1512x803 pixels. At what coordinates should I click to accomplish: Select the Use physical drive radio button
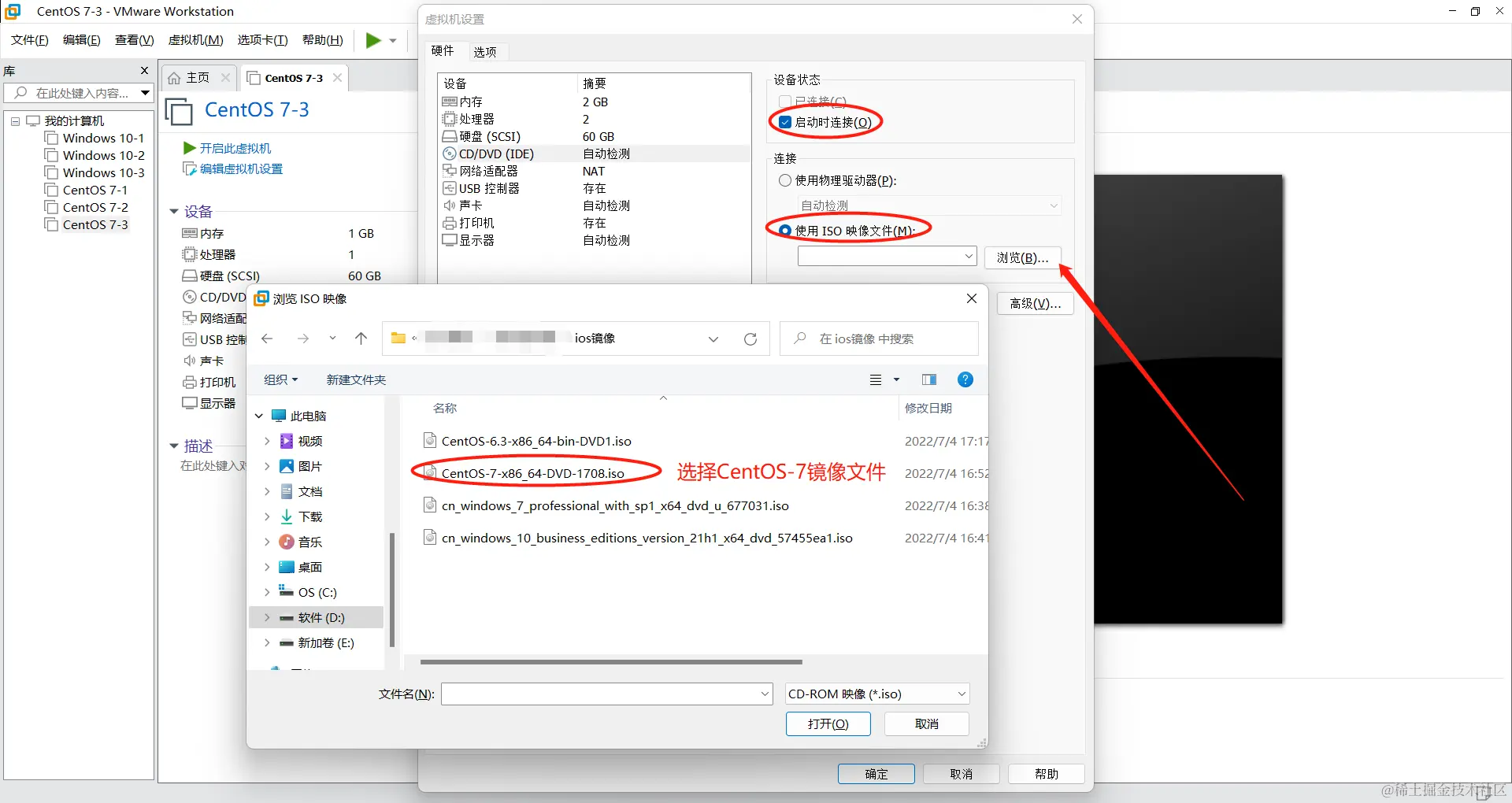785,180
